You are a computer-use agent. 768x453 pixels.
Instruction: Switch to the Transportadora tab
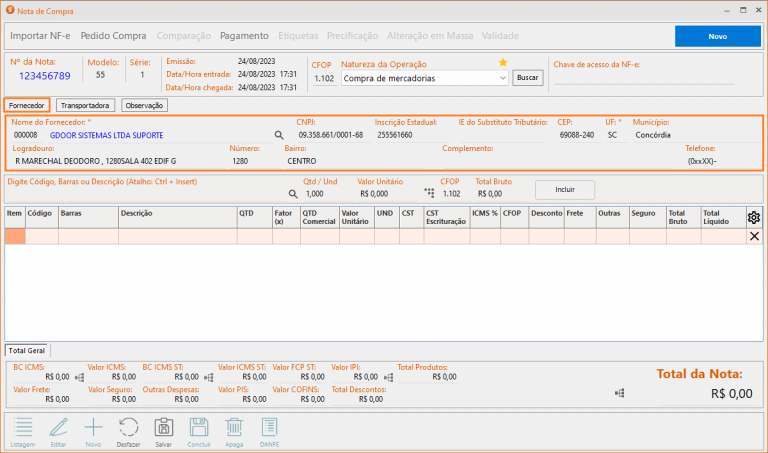85,105
